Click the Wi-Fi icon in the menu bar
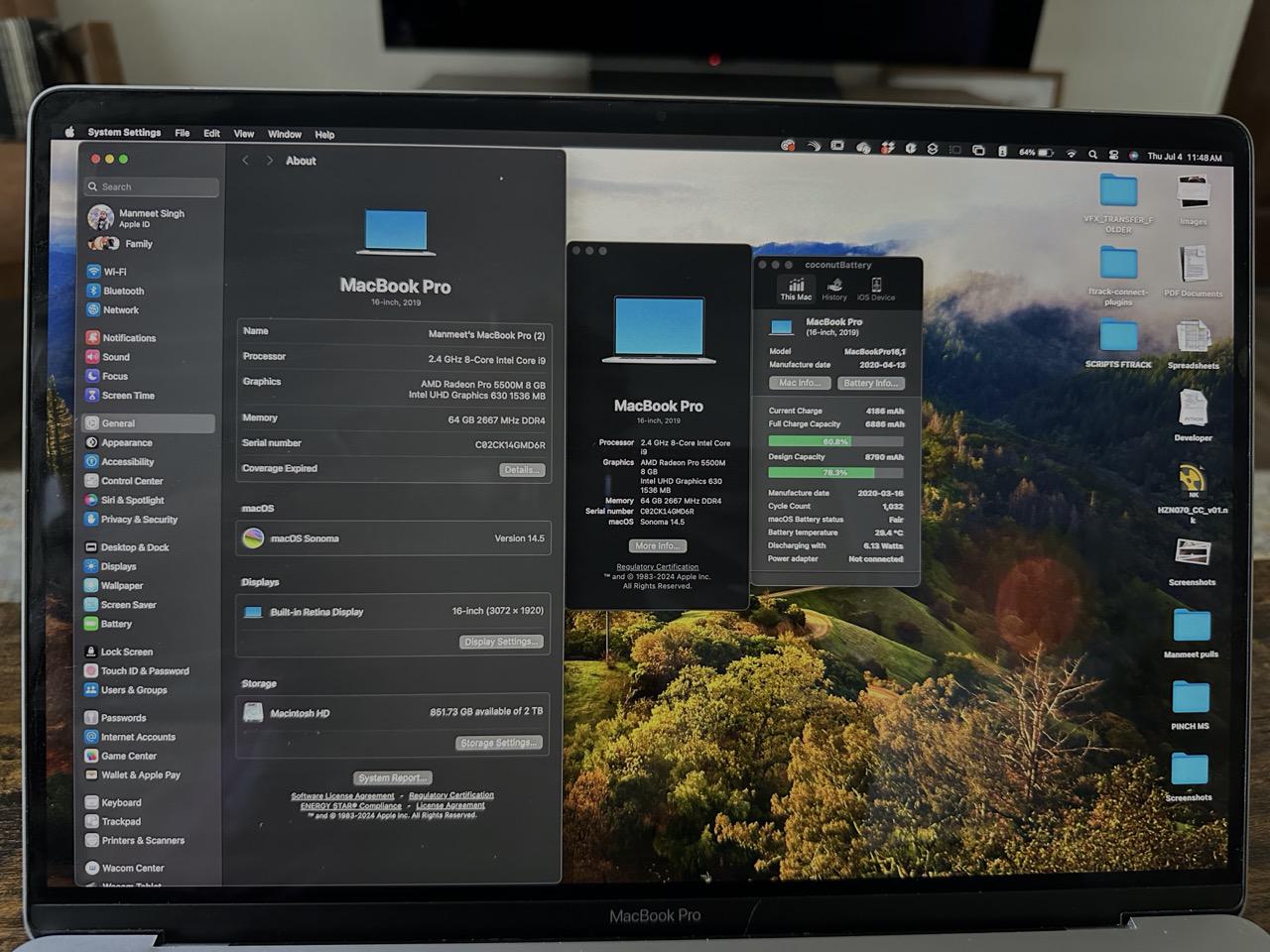 coord(1071,154)
